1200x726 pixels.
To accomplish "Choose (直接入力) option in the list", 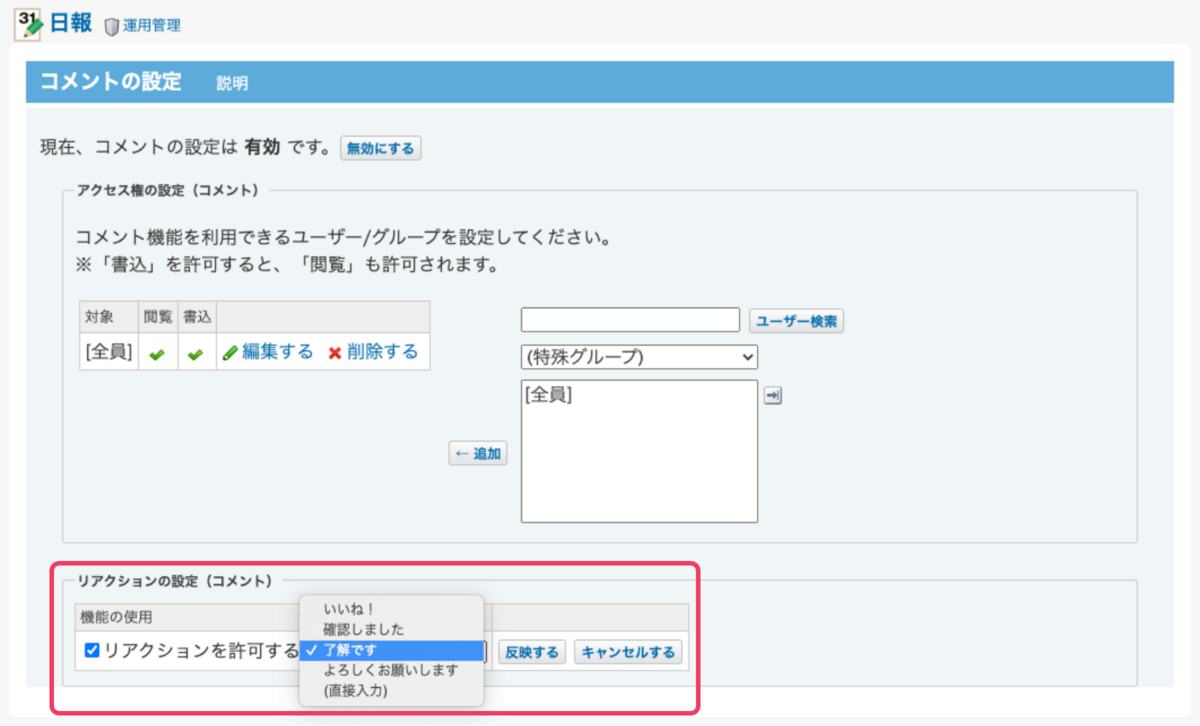I will 391,690.
